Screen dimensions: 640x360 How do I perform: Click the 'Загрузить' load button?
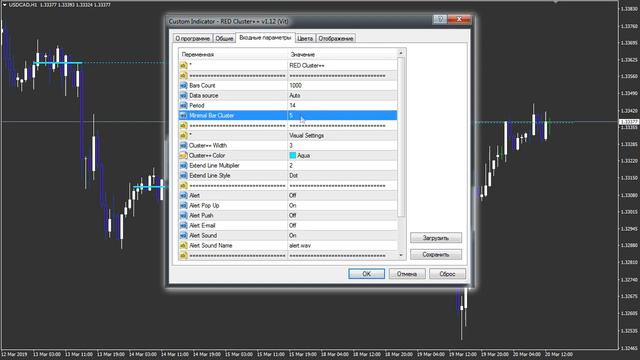tap(436, 238)
